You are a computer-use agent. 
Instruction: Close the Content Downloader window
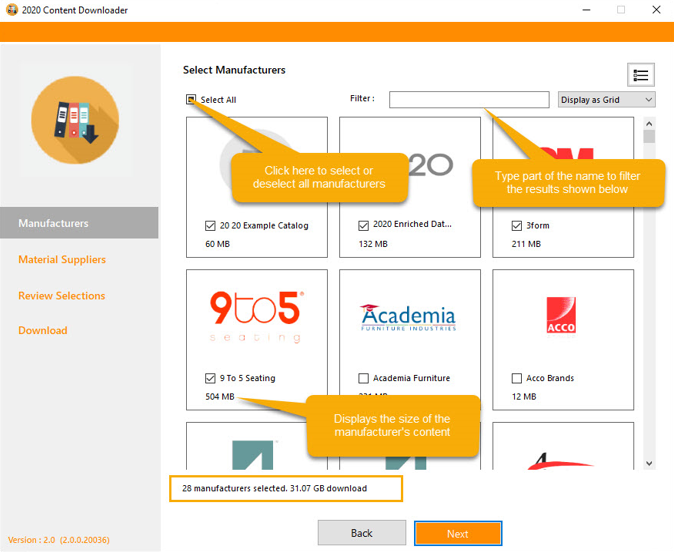click(656, 10)
